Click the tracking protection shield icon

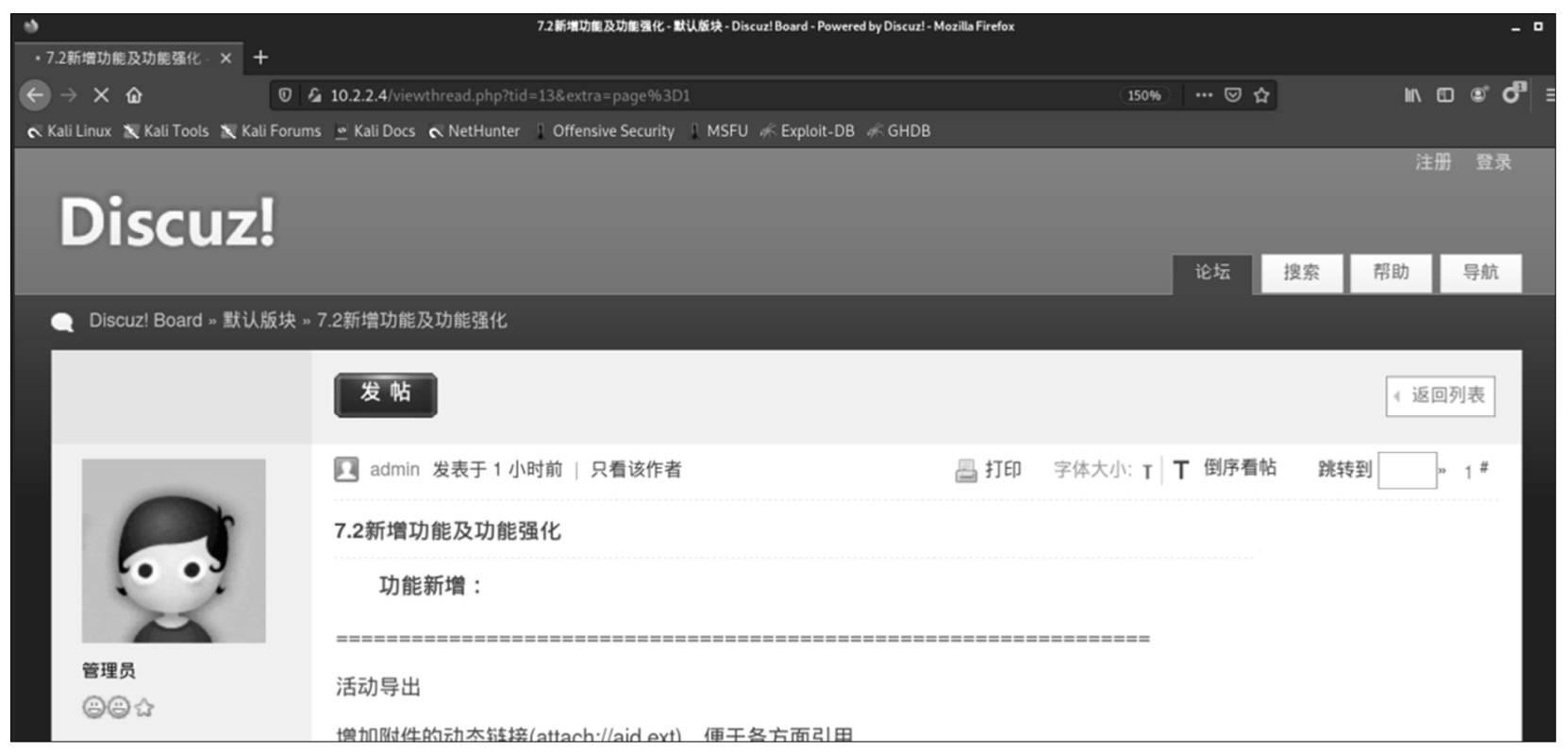(x=285, y=95)
